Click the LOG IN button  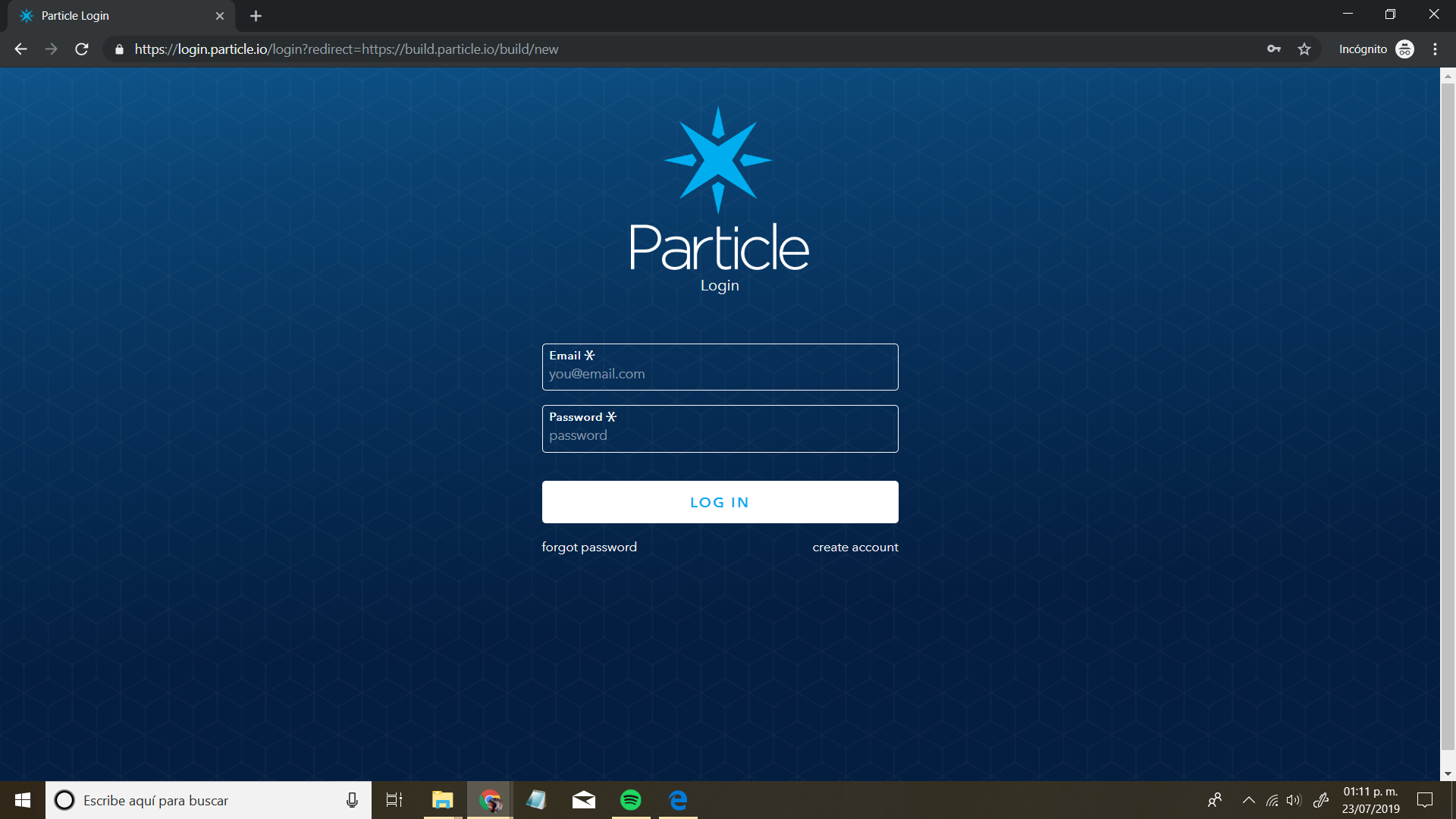pyautogui.click(x=720, y=502)
